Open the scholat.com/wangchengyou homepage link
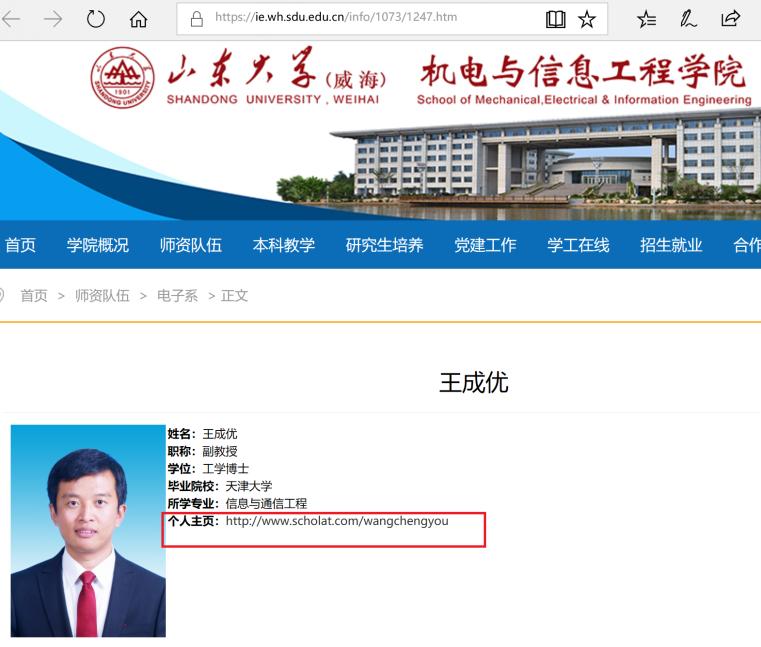The image size is (761, 647). [x=337, y=521]
